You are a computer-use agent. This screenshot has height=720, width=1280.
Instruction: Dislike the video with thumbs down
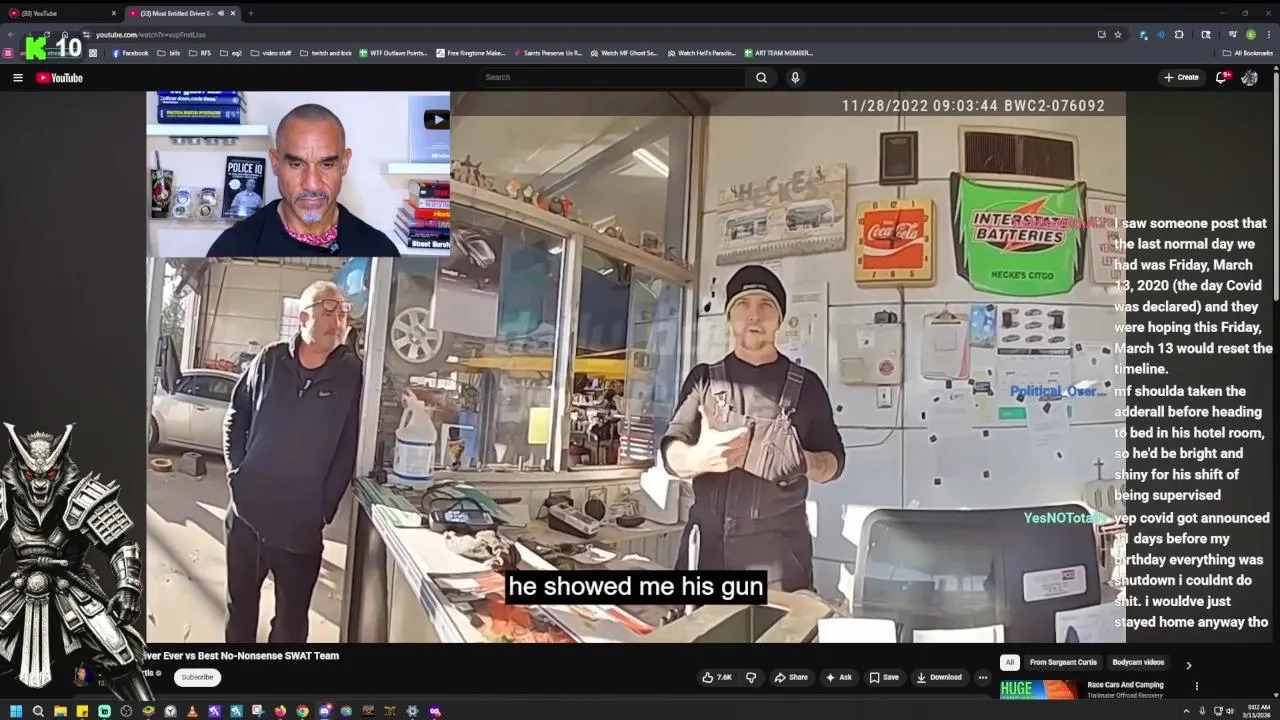coord(751,677)
